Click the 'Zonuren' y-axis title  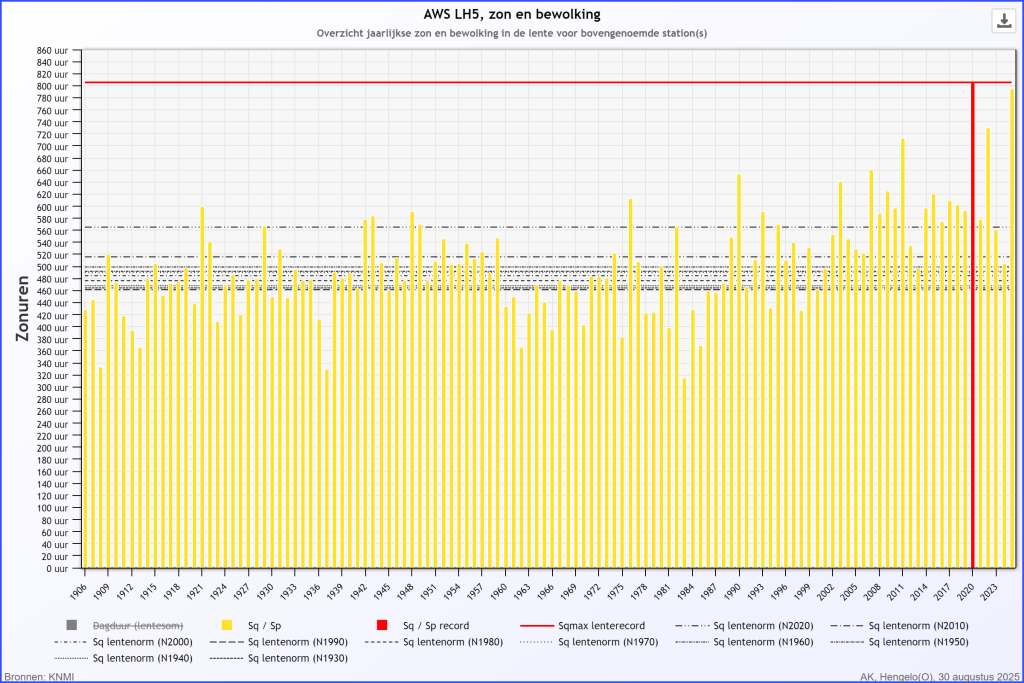click(x=23, y=308)
